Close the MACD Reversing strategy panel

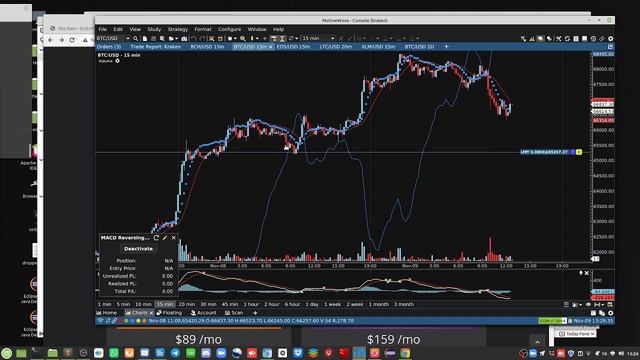(173, 238)
